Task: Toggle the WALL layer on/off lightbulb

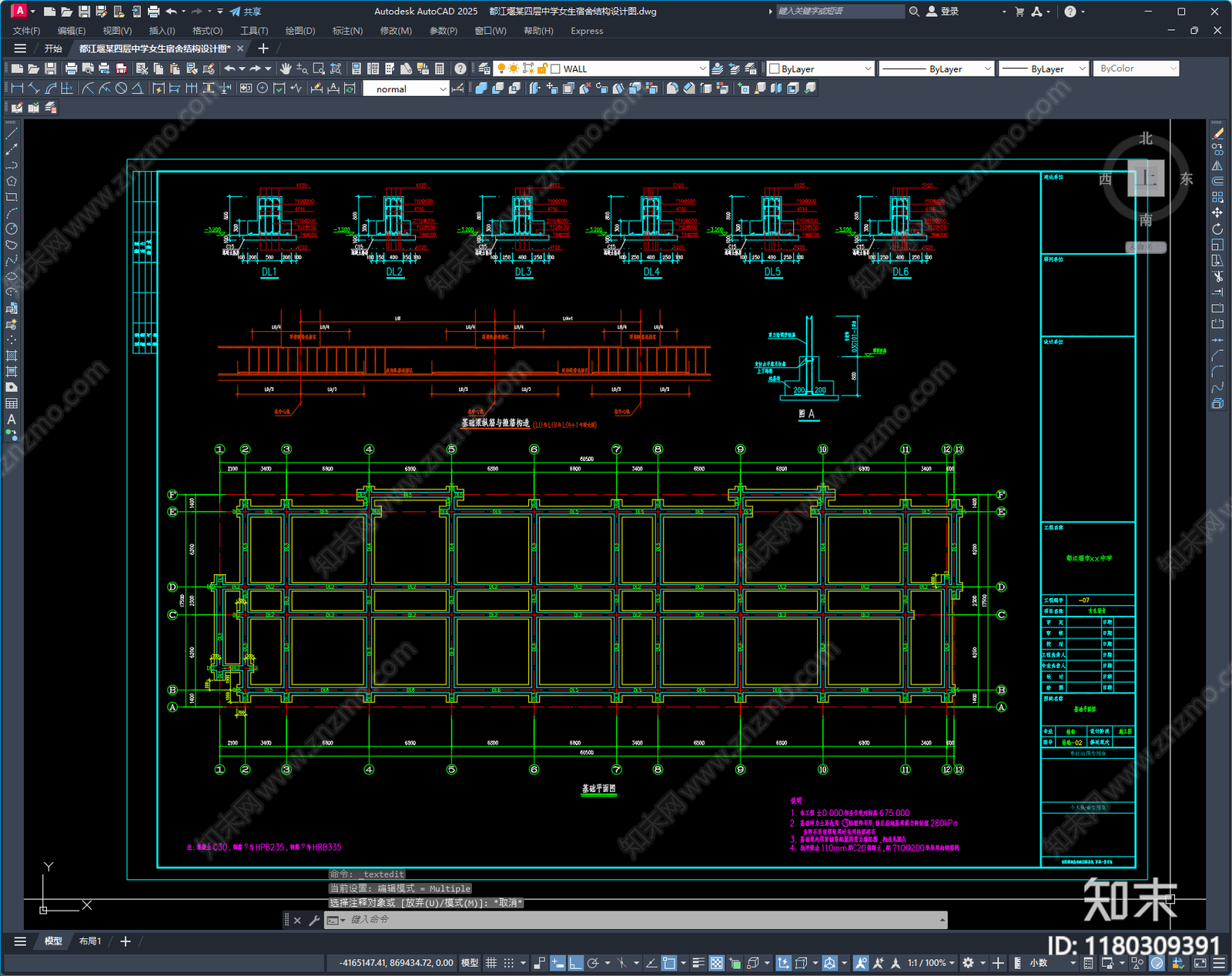Action: [501, 69]
